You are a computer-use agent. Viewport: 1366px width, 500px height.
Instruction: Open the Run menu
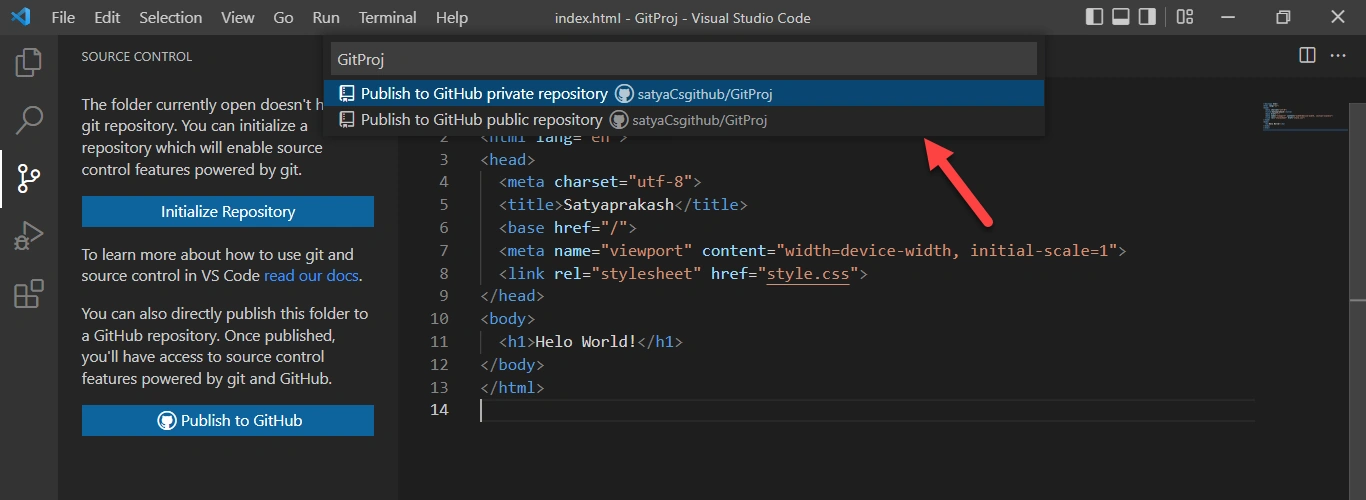(x=326, y=18)
